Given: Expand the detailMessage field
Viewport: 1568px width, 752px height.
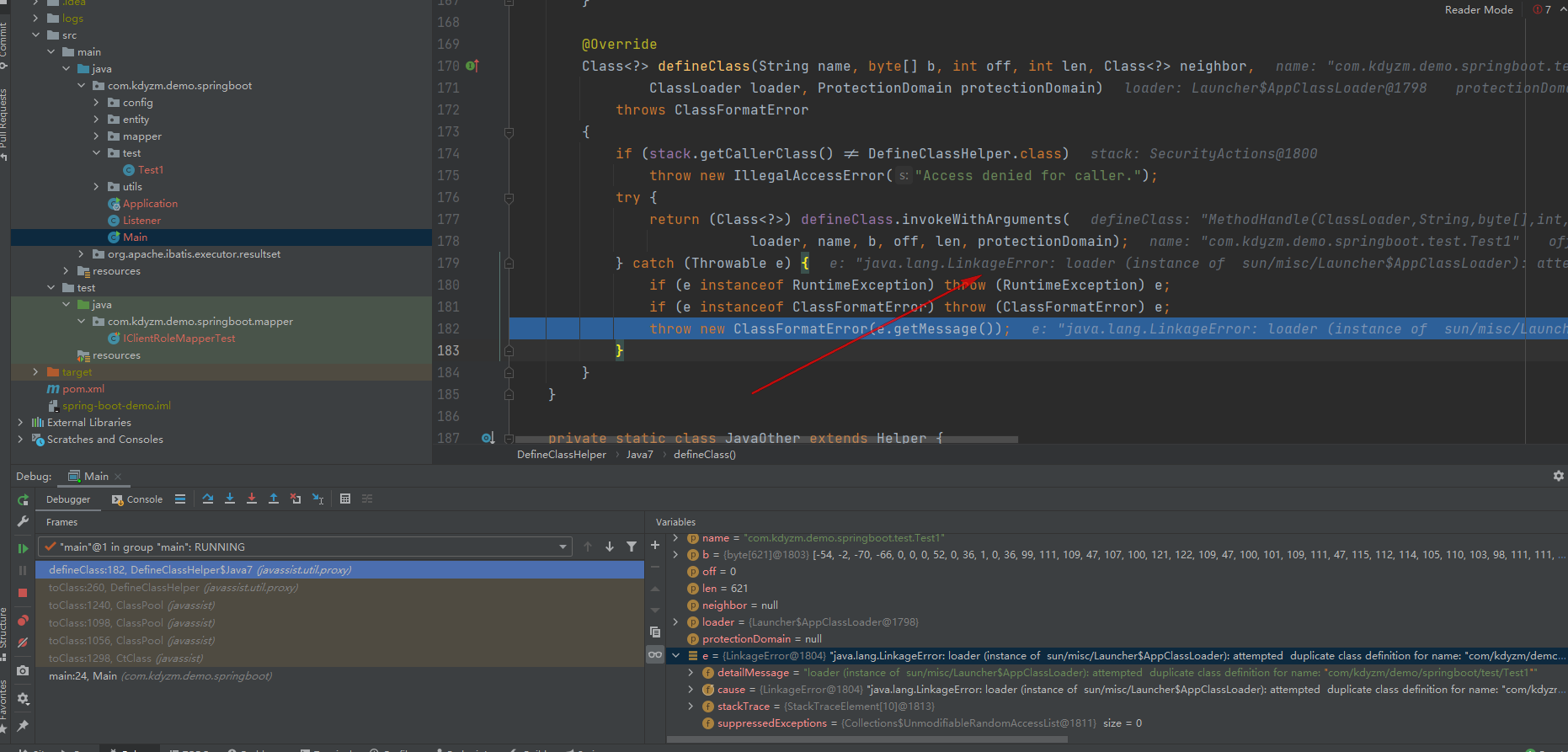Looking at the screenshot, I should tap(691, 673).
